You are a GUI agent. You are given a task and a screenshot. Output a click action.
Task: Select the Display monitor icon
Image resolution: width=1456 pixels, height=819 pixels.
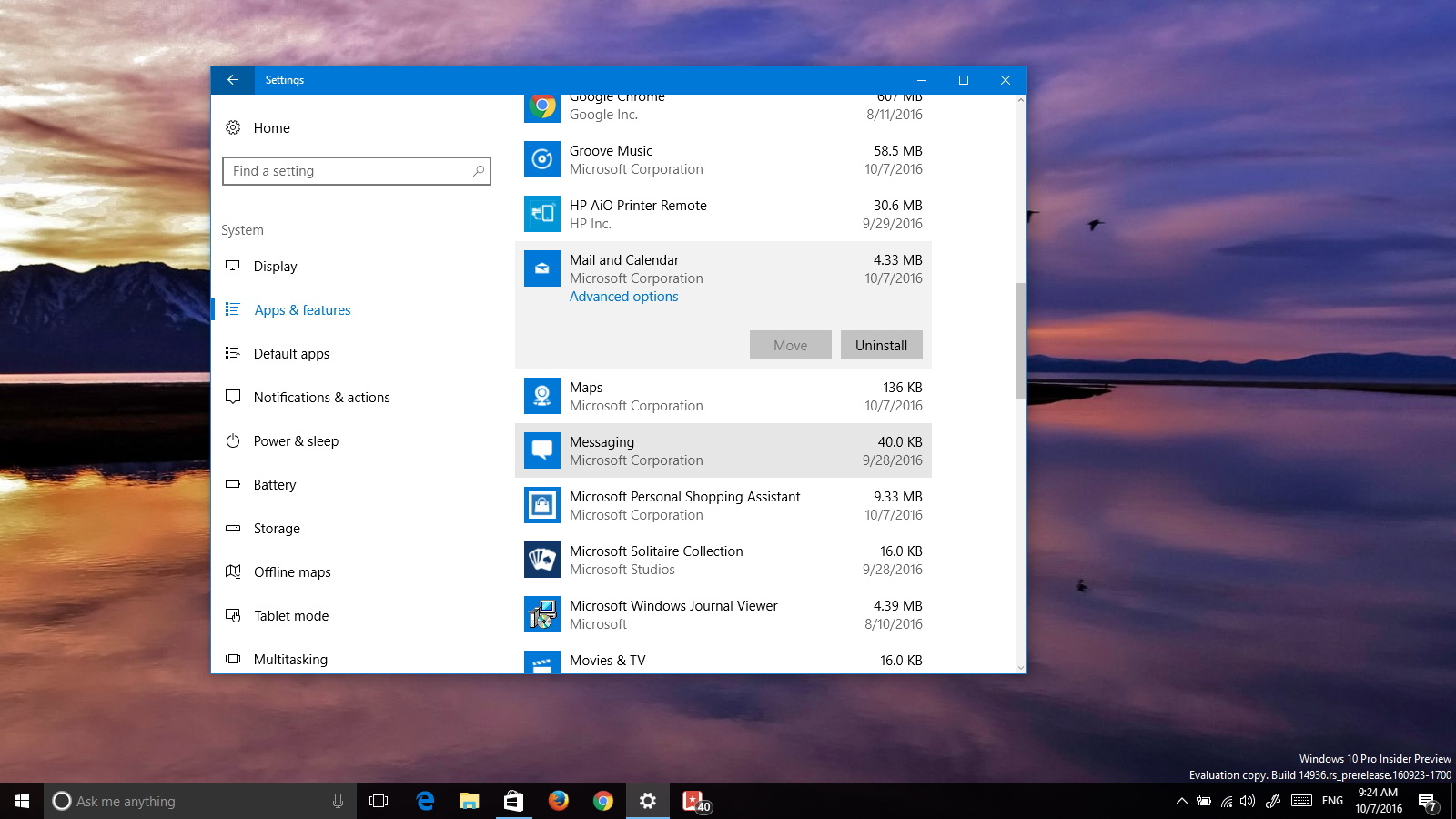[x=233, y=266]
